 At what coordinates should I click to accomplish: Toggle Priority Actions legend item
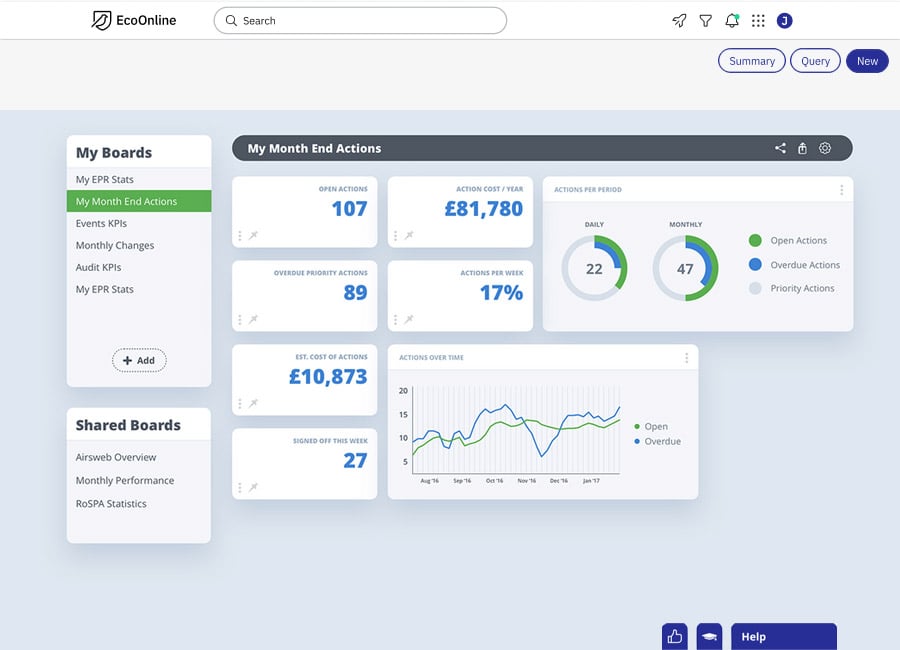tap(792, 288)
